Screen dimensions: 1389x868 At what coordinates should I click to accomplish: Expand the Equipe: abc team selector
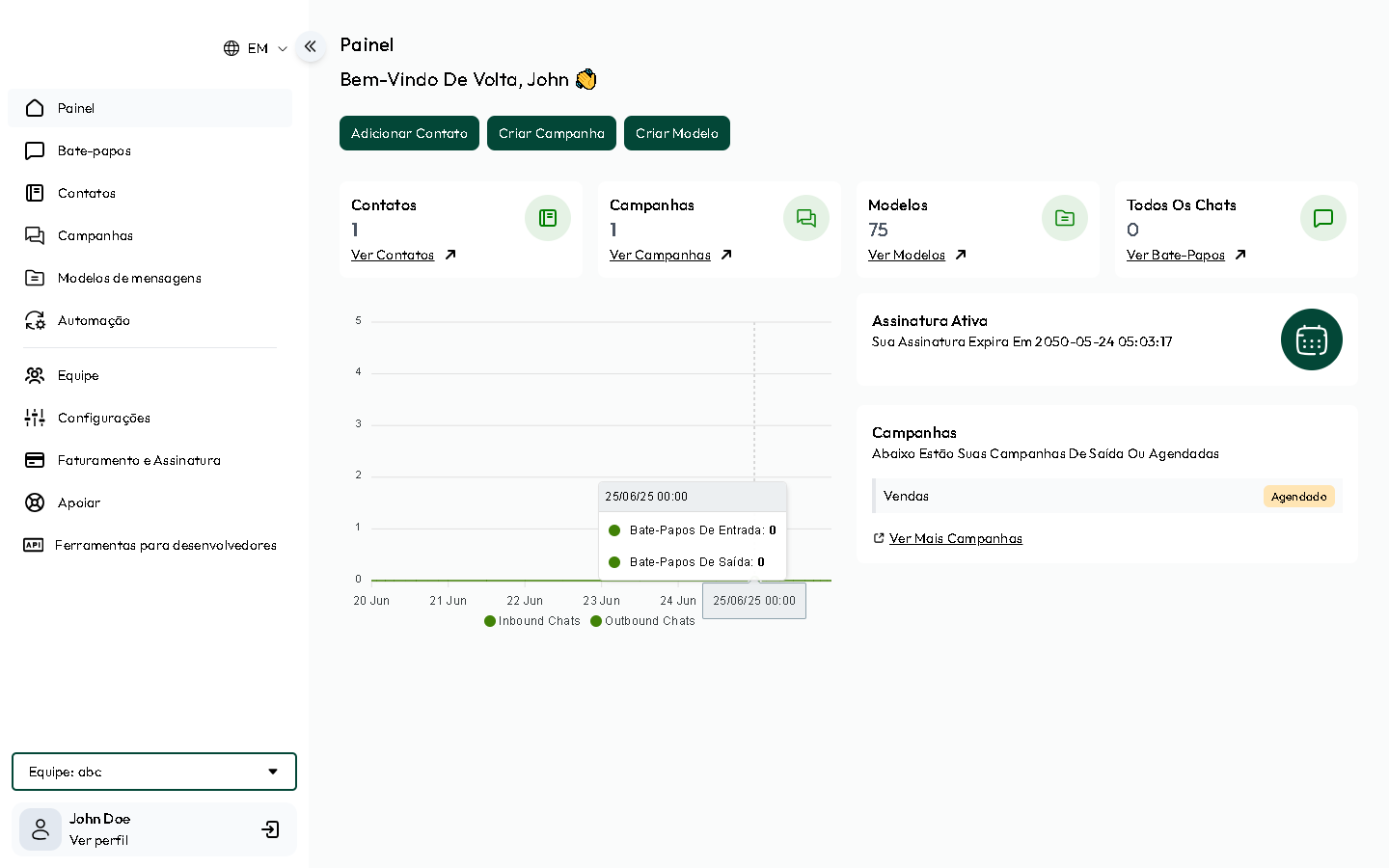click(154, 772)
